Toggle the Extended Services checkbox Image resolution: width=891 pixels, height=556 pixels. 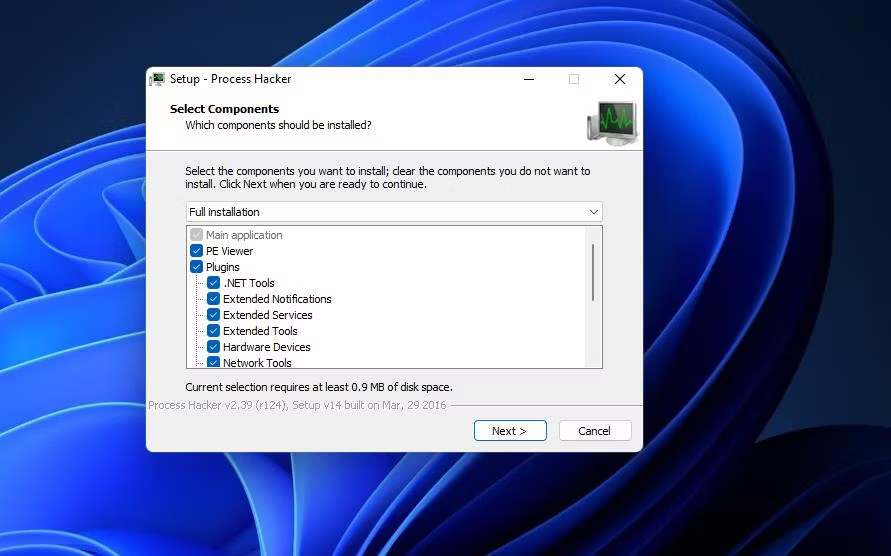(x=214, y=314)
